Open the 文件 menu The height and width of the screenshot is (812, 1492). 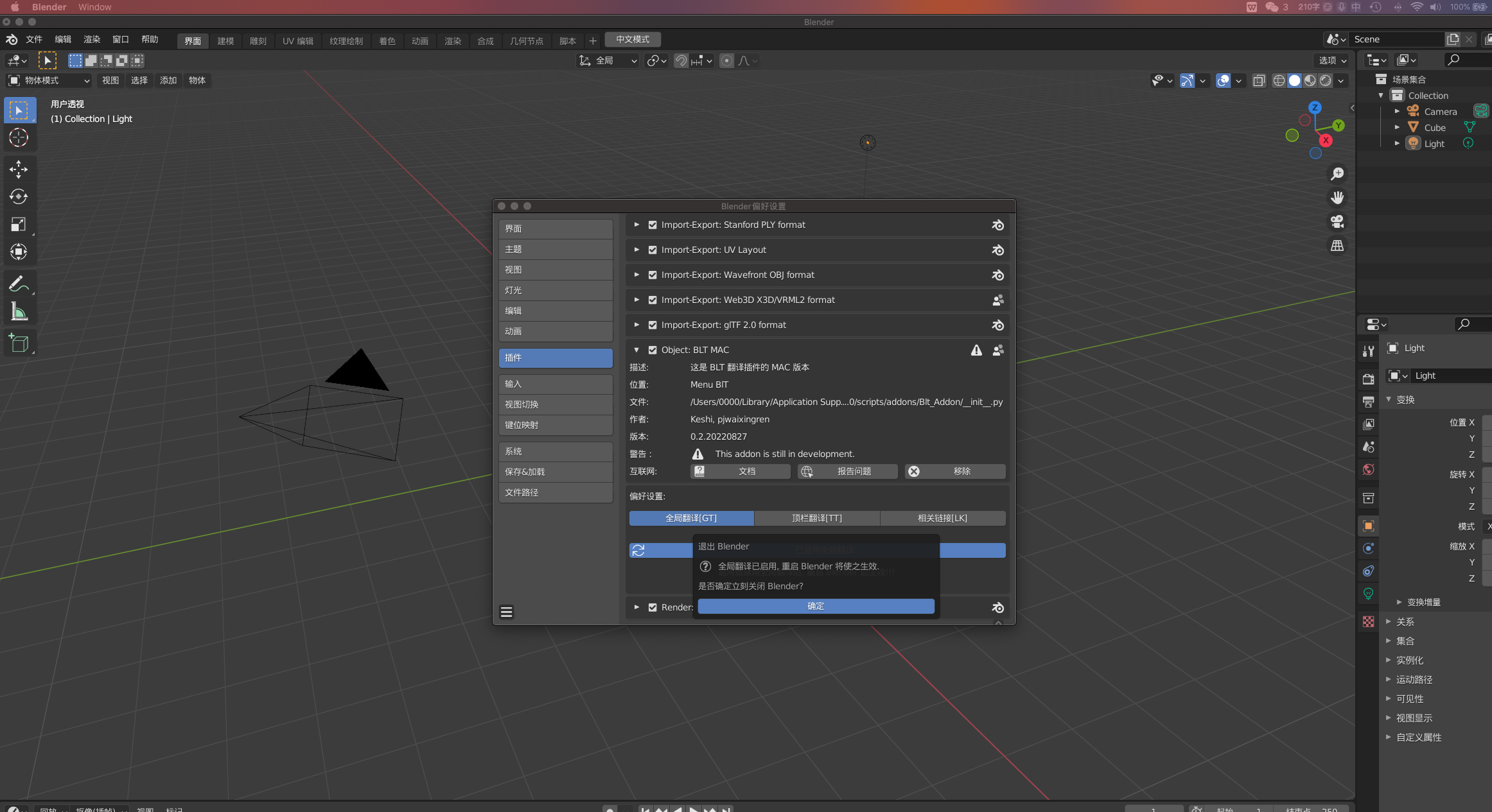click(34, 39)
